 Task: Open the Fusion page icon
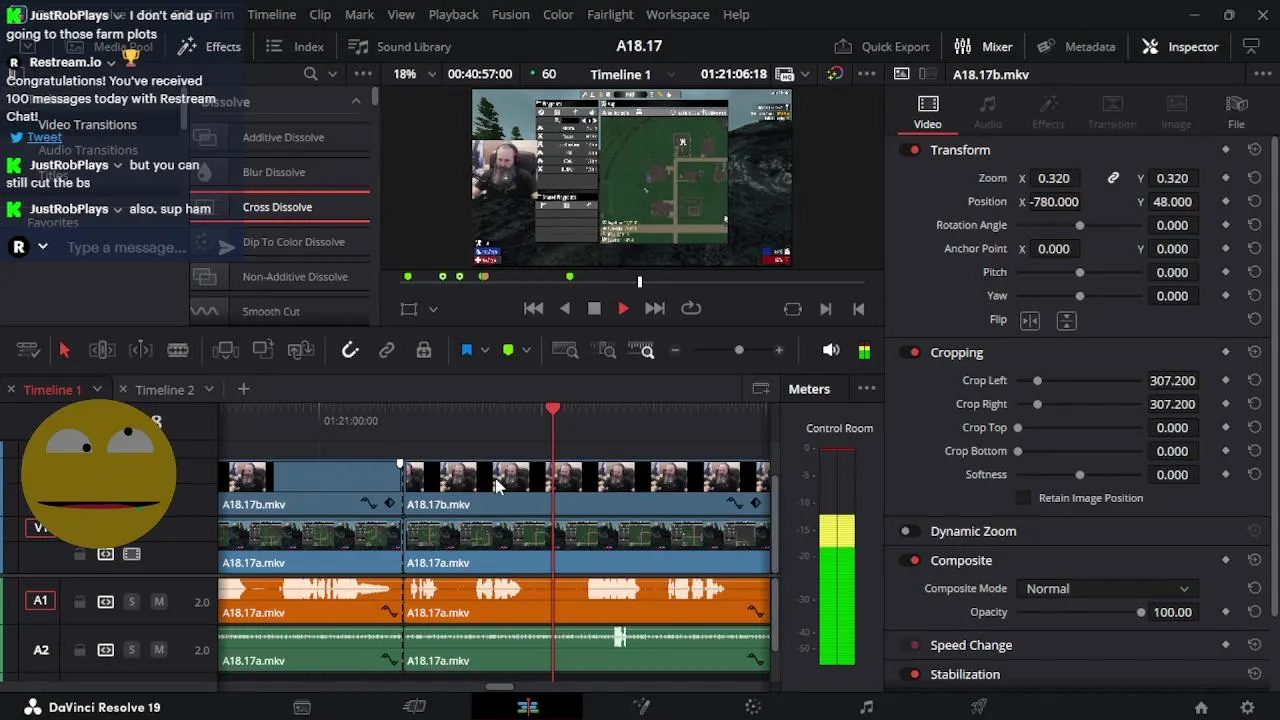[x=641, y=707]
